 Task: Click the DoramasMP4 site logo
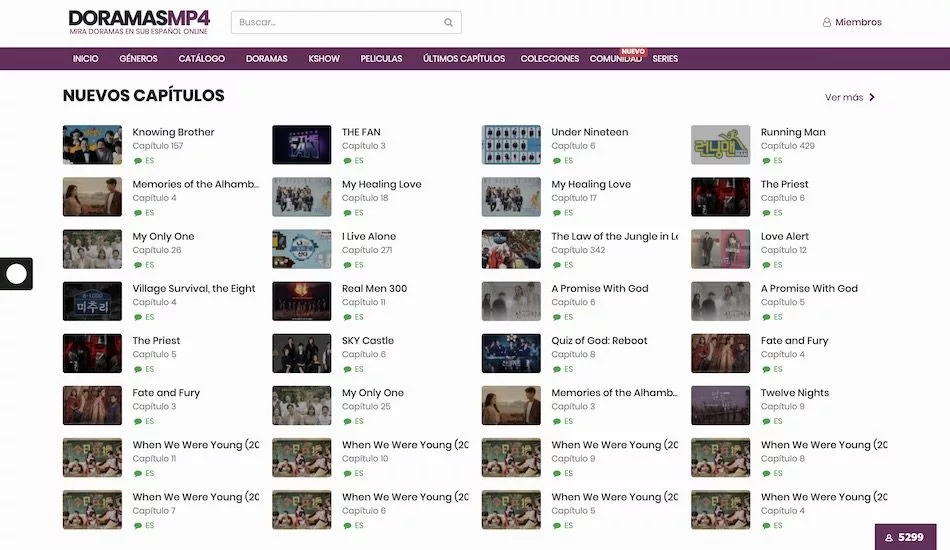pos(139,22)
